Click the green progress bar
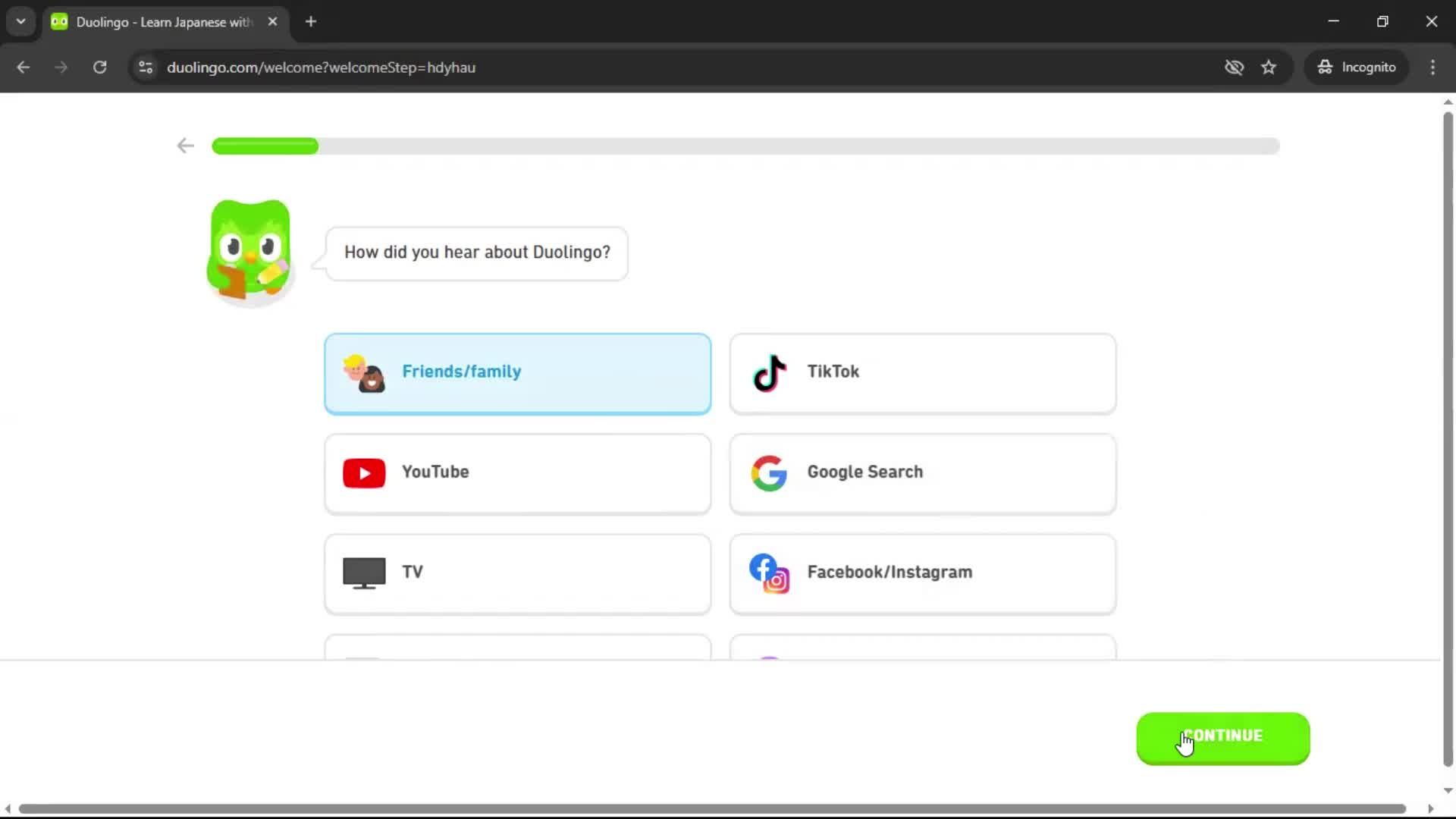 265,146
